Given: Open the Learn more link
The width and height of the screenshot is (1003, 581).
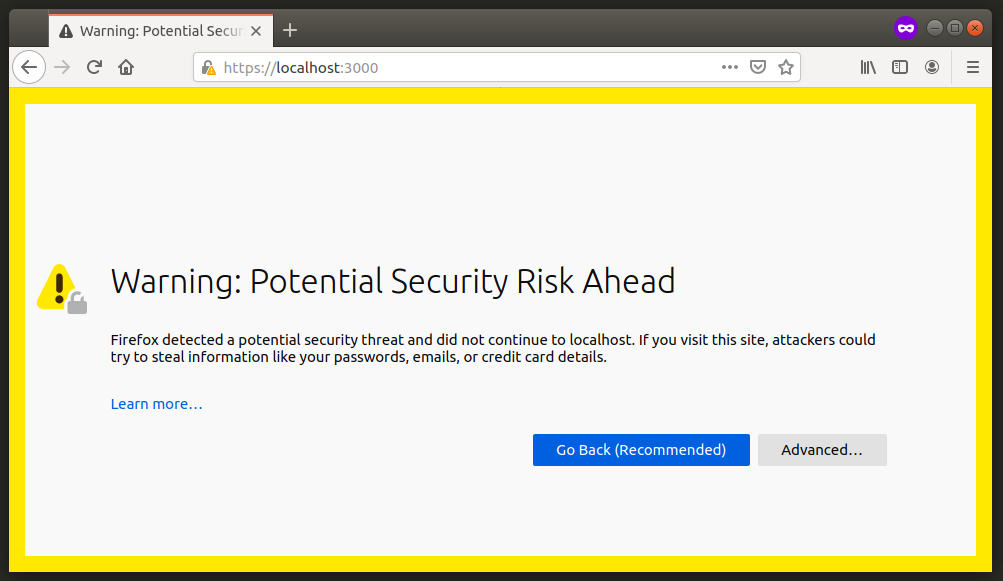Looking at the screenshot, I should click(x=156, y=403).
